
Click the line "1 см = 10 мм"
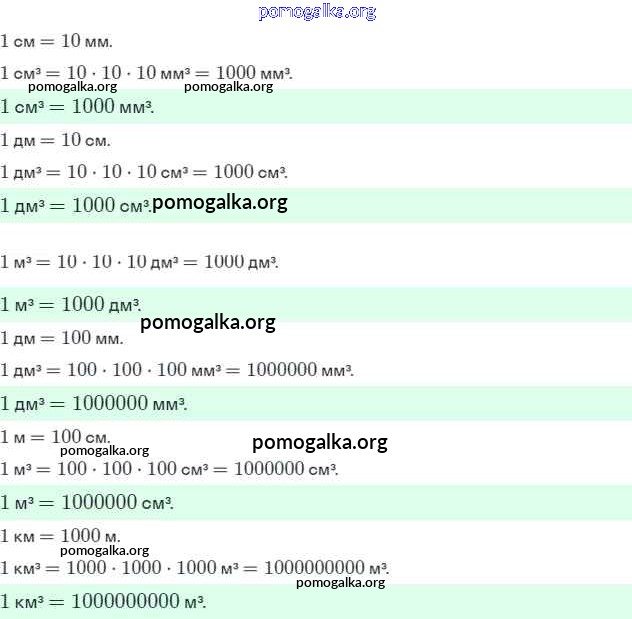[57, 42]
